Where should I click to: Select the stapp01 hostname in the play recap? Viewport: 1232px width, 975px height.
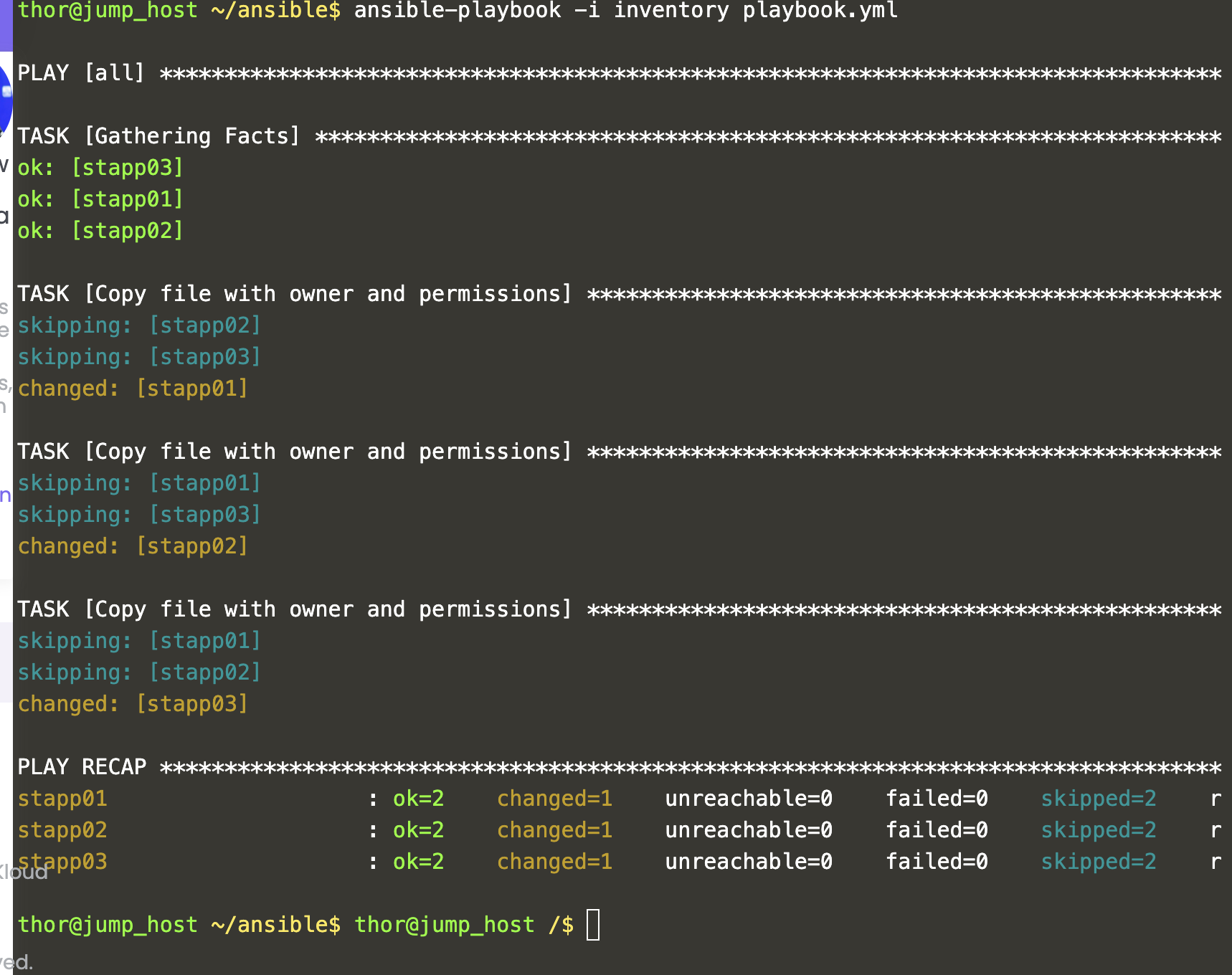tap(62, 799)
